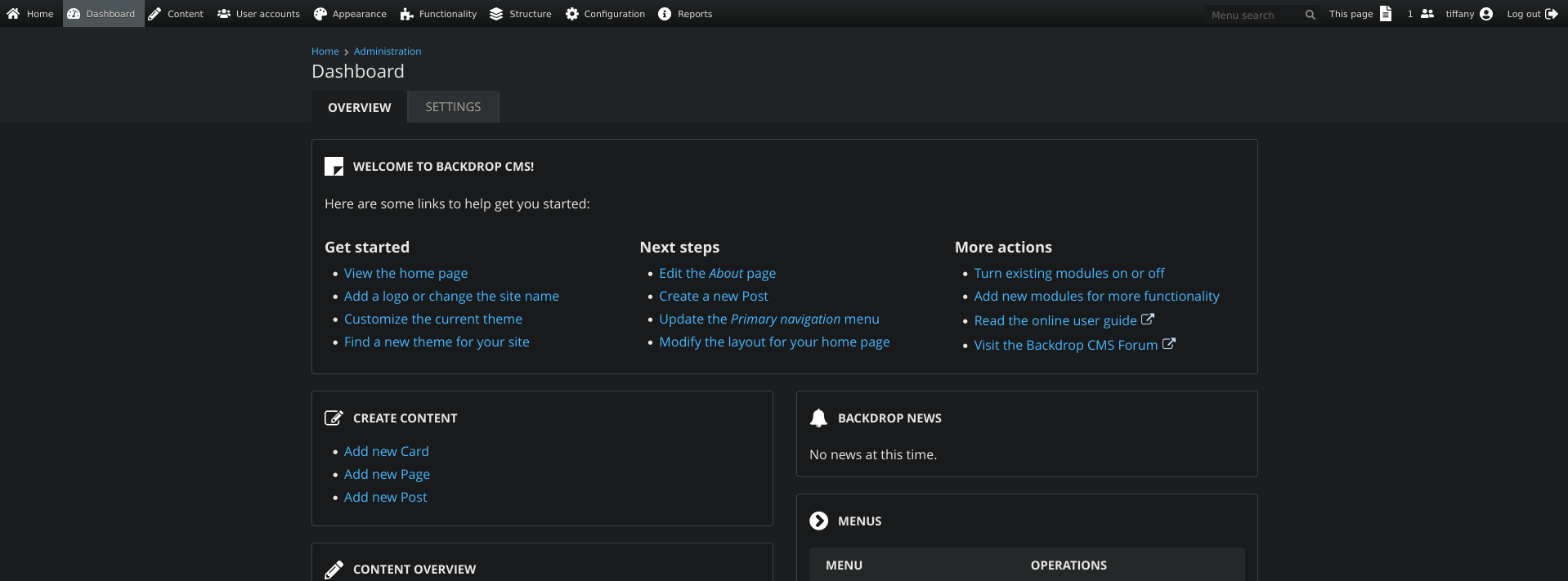The height and width of the screenshot is (581, 1568).
Task: Open Turn existing modules on or off
Action: [x=1069, y=273]
